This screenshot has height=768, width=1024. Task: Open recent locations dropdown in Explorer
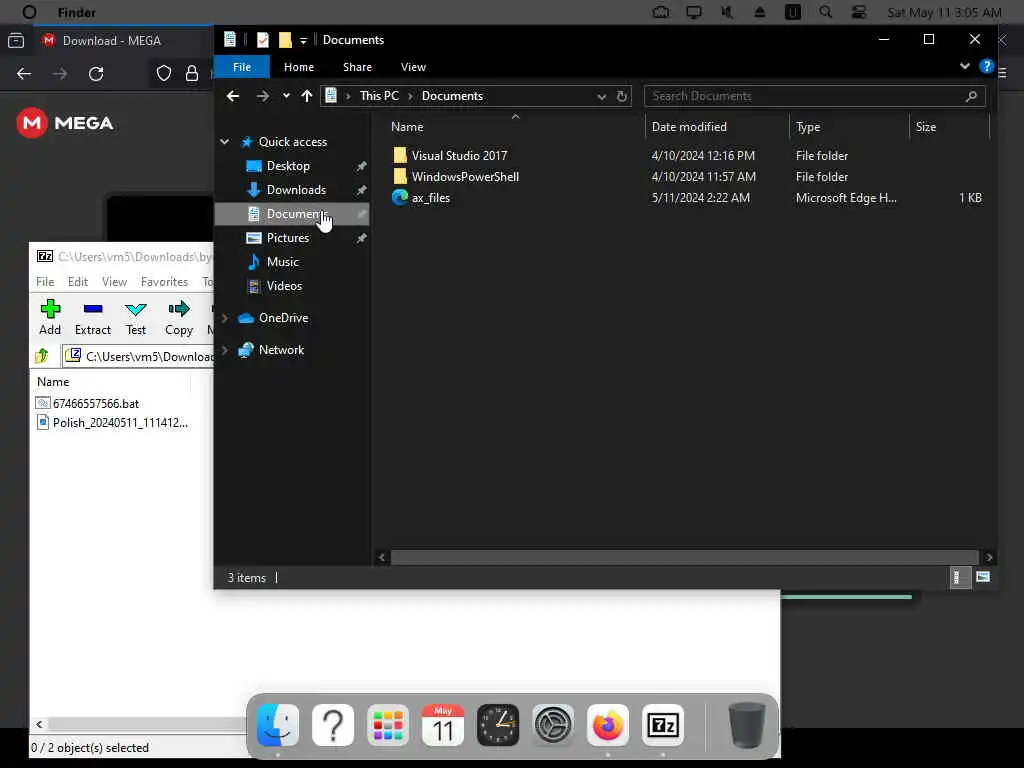(x=286, y=96)
